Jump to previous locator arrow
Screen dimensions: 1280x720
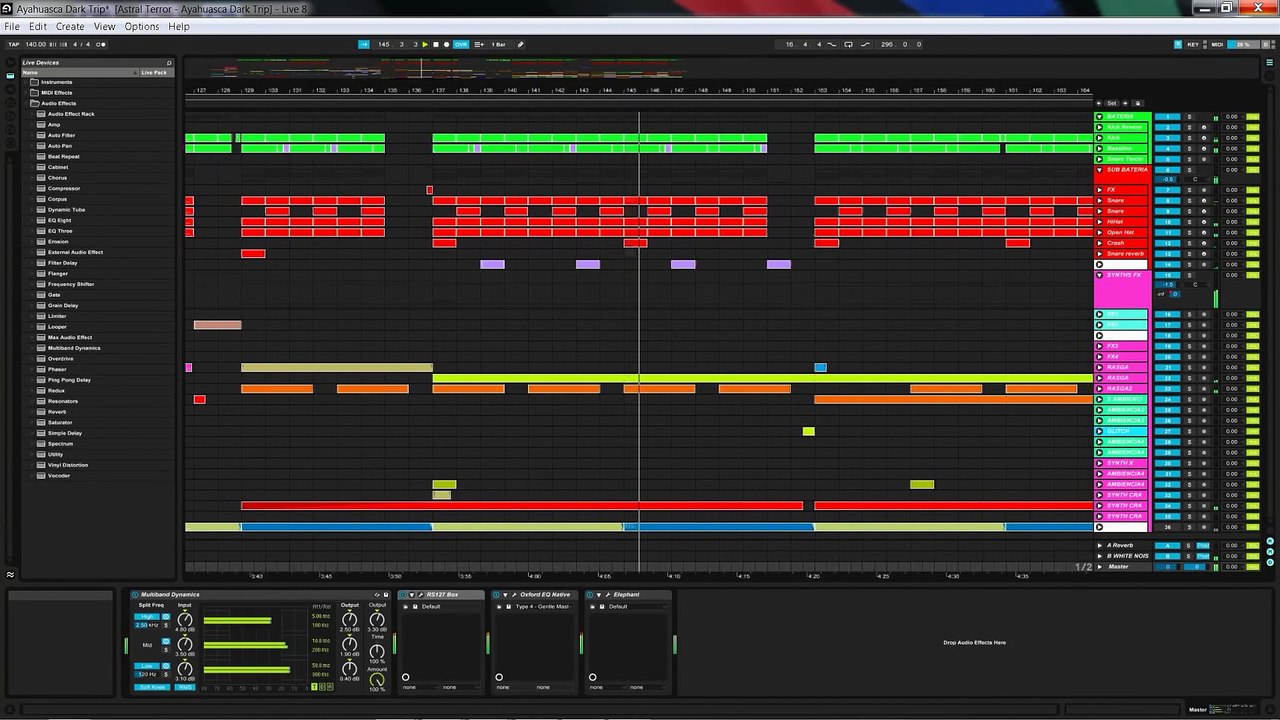point(1099,103)
